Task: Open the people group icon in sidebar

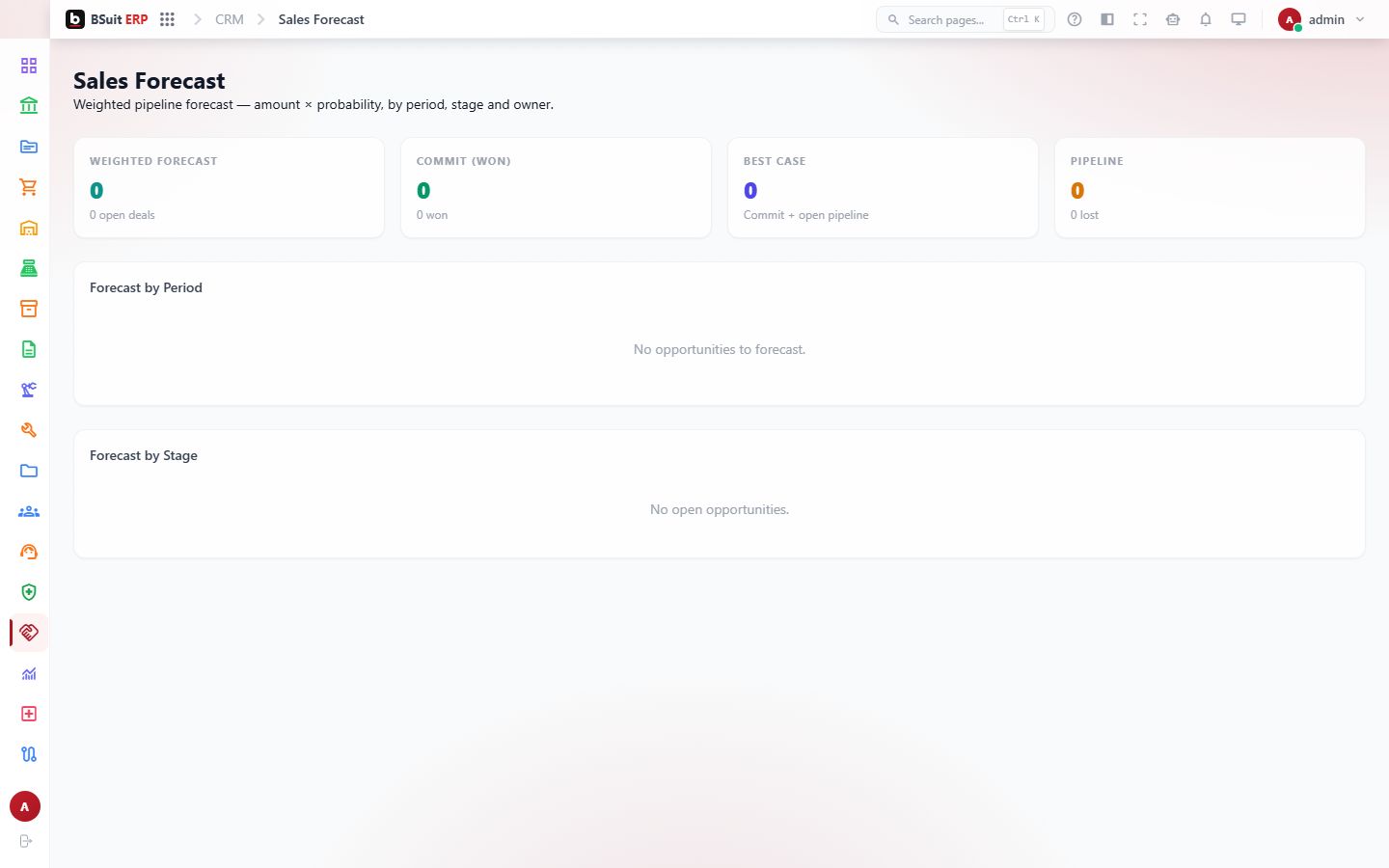Action: point(29,511)
